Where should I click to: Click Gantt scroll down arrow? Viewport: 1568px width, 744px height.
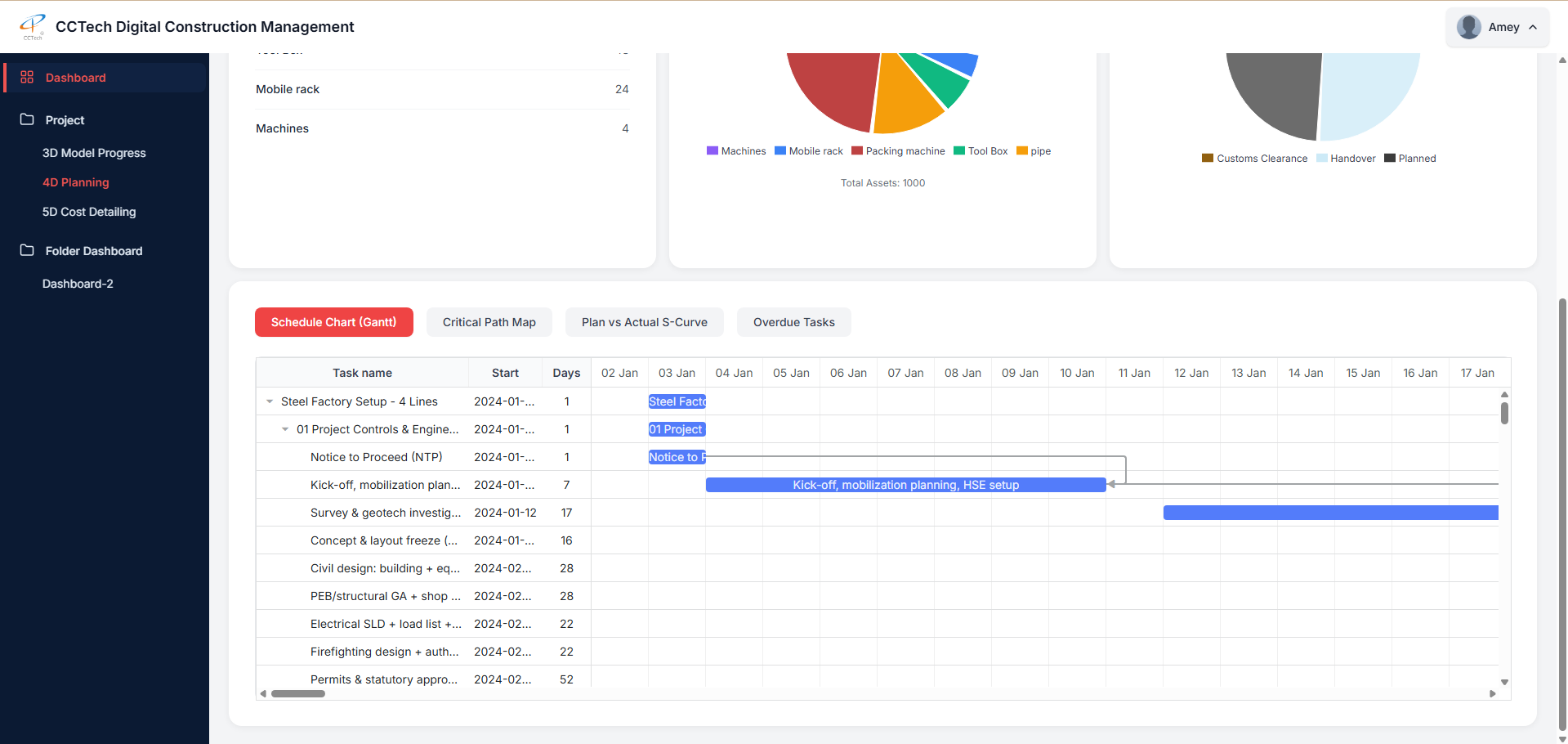point(1504,682)
